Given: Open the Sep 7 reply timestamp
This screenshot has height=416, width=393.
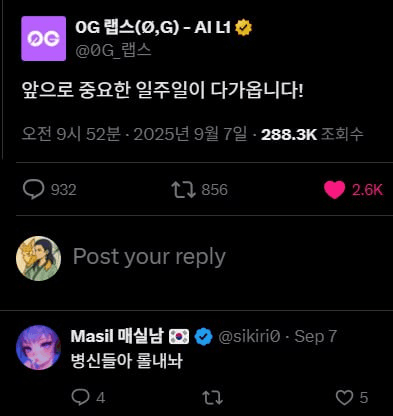Looking at the screenshot, I should (x=315, y=336).
